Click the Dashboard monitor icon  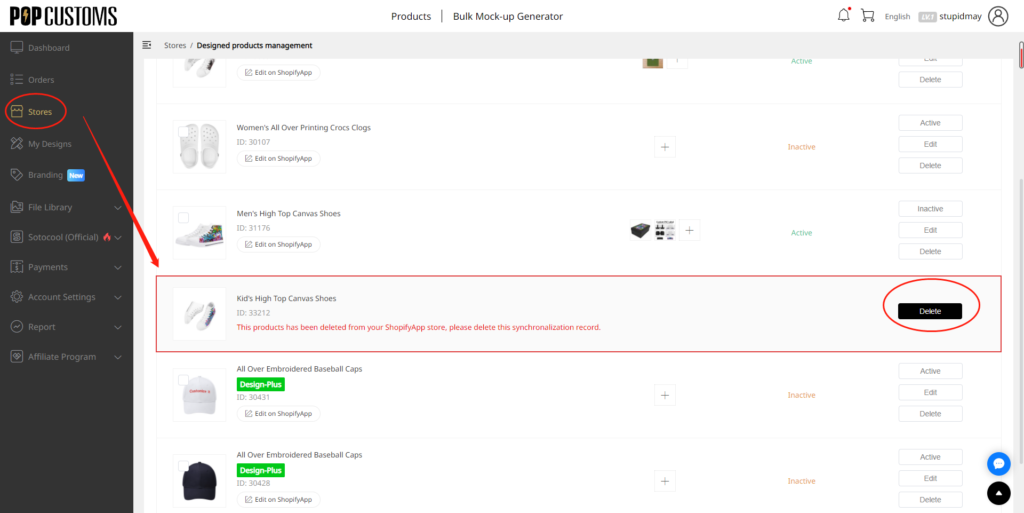[x=17, y=48]
